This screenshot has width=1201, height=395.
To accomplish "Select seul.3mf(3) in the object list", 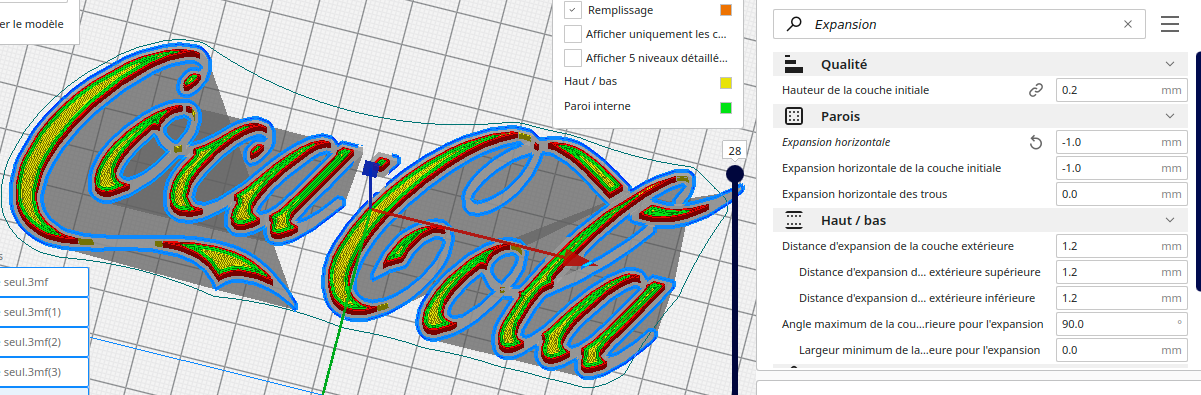I will click(x=44, y=372).
